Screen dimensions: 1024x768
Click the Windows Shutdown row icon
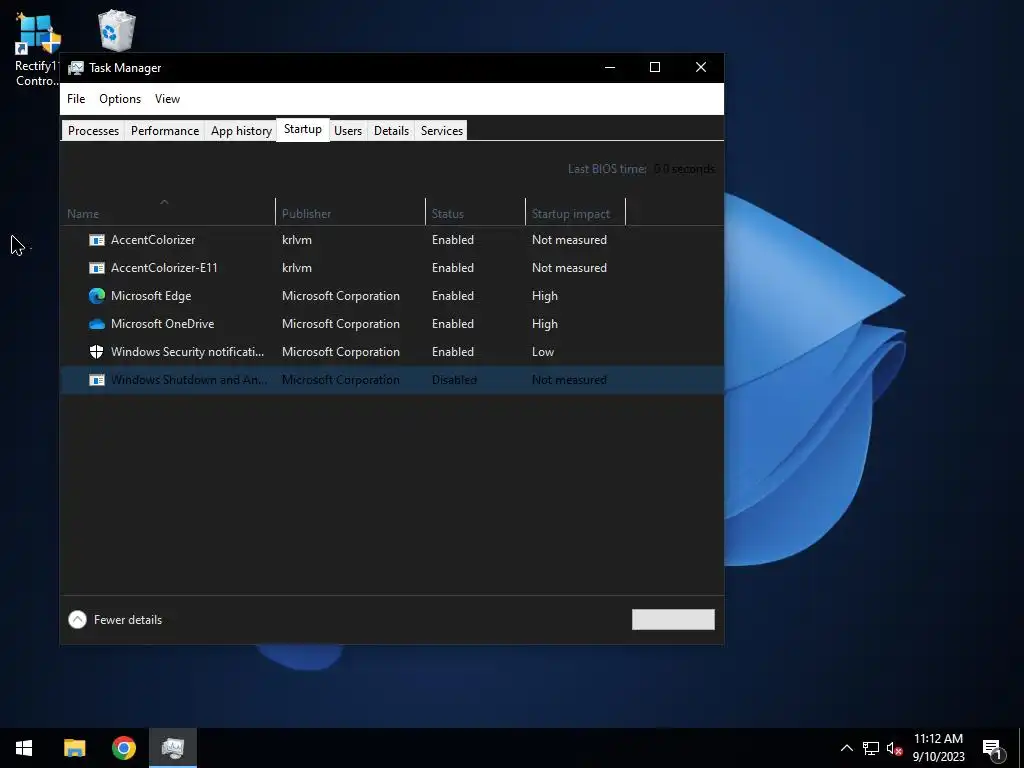97,380
